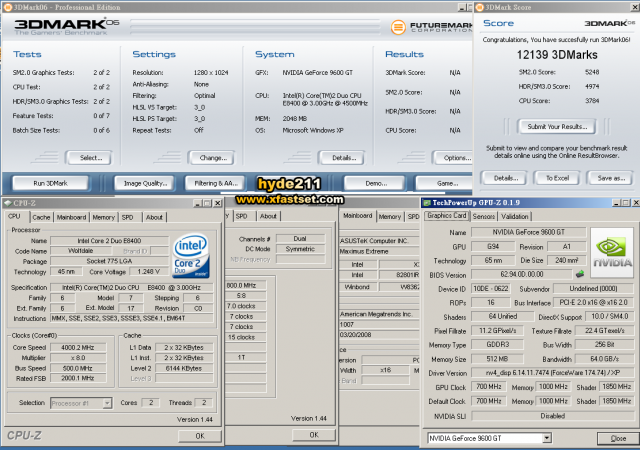Switch to the Mainboard tab in front CPU-Z window
The width and height of the screenshot is (640, 450).
click(71, 217)
